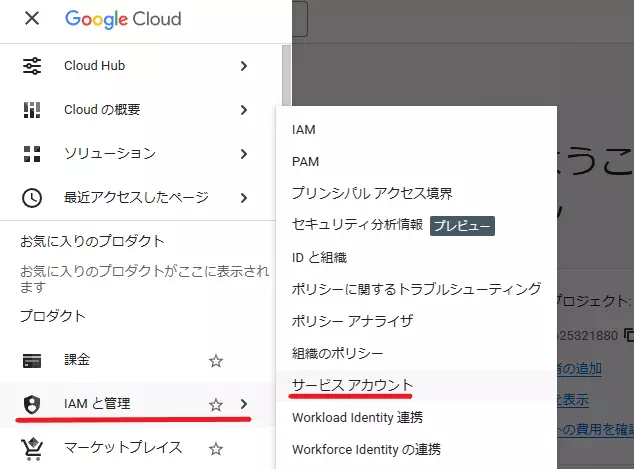Open ソリューション menu item
The width and height of the screenshot is (634, 469).
point(137,154)
